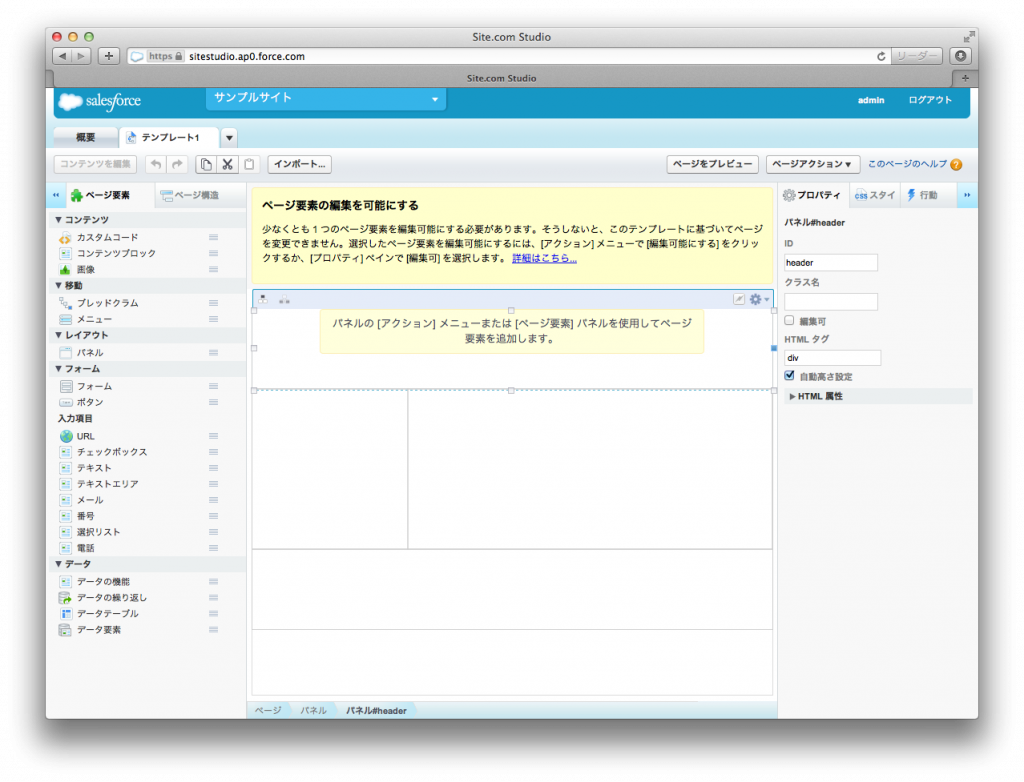Open the サンプルサイト site dropdown
1024x782 pixels.
(x=434, y=100)
